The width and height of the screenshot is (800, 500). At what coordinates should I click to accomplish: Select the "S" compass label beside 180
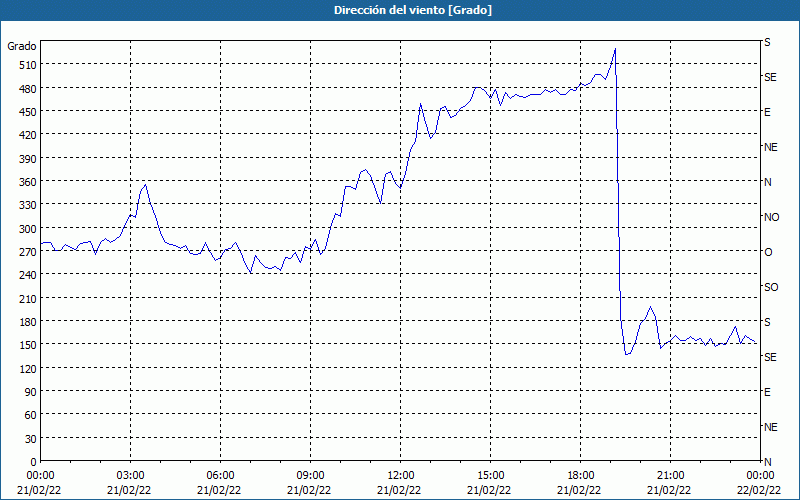pyautogui.click(x=767, y=322)
